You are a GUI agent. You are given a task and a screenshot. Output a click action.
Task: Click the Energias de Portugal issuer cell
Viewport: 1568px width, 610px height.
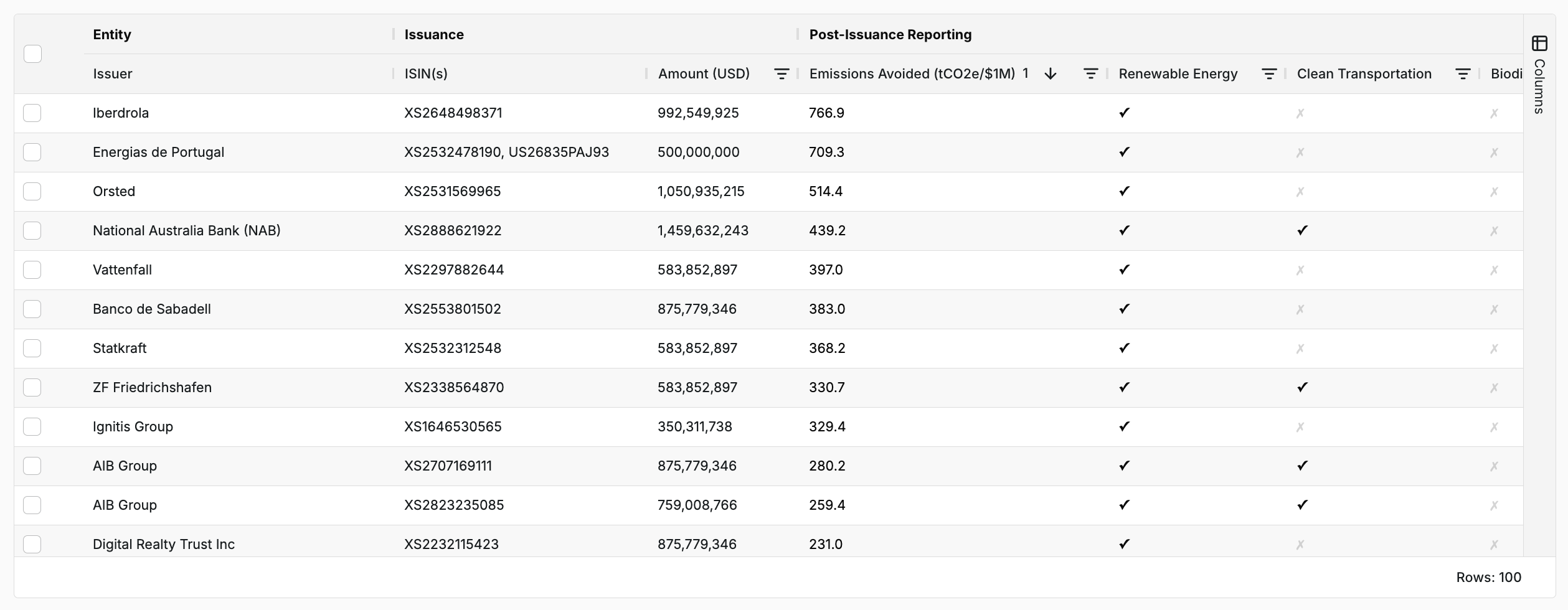point(158,152)
